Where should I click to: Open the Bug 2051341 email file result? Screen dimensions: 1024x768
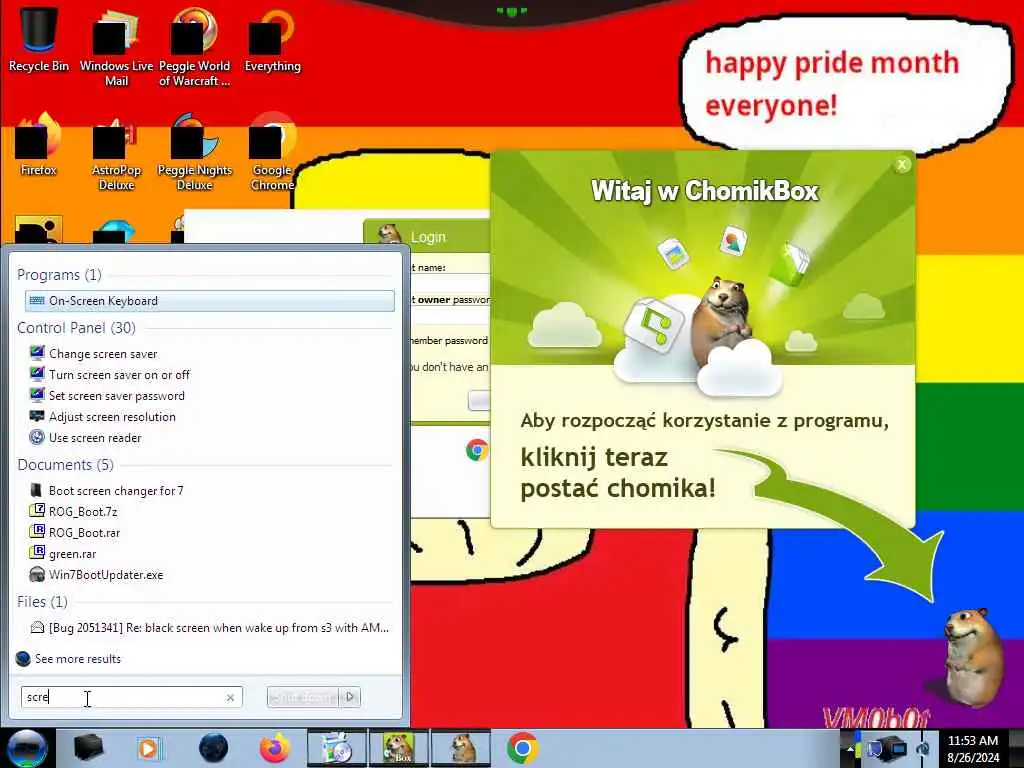[210, 628]
